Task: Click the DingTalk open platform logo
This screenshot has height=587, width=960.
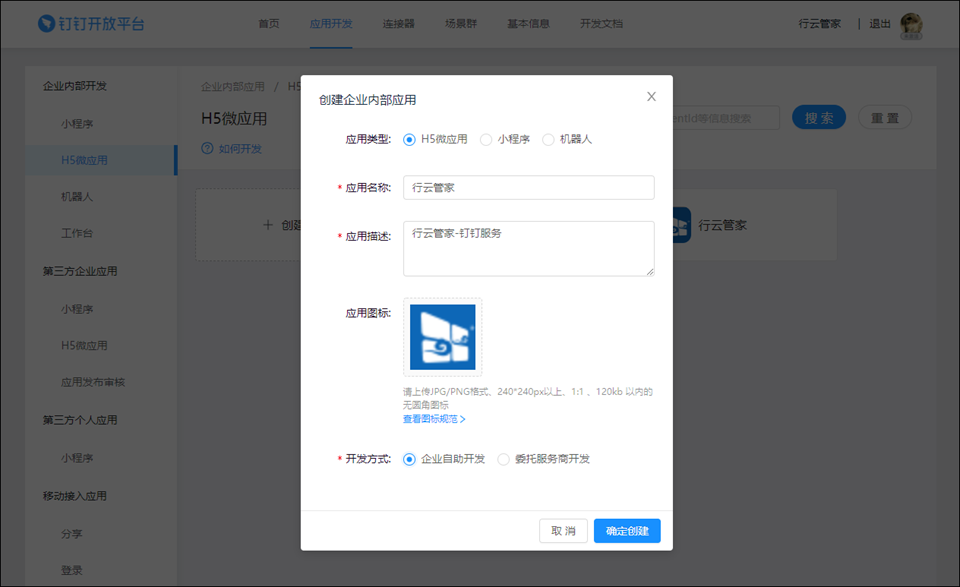Action: [91, 23]
